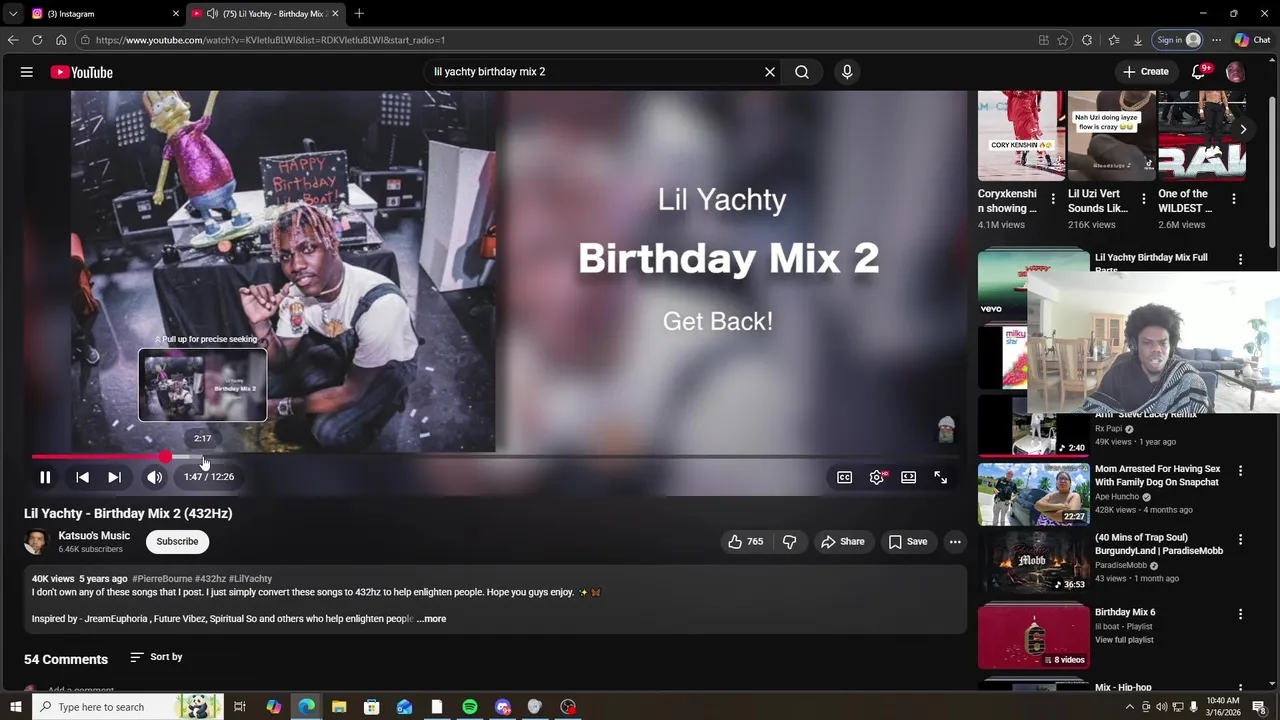Open options for Coryxkenshin short
1280x720 pixels.
tap(1053, 199)
